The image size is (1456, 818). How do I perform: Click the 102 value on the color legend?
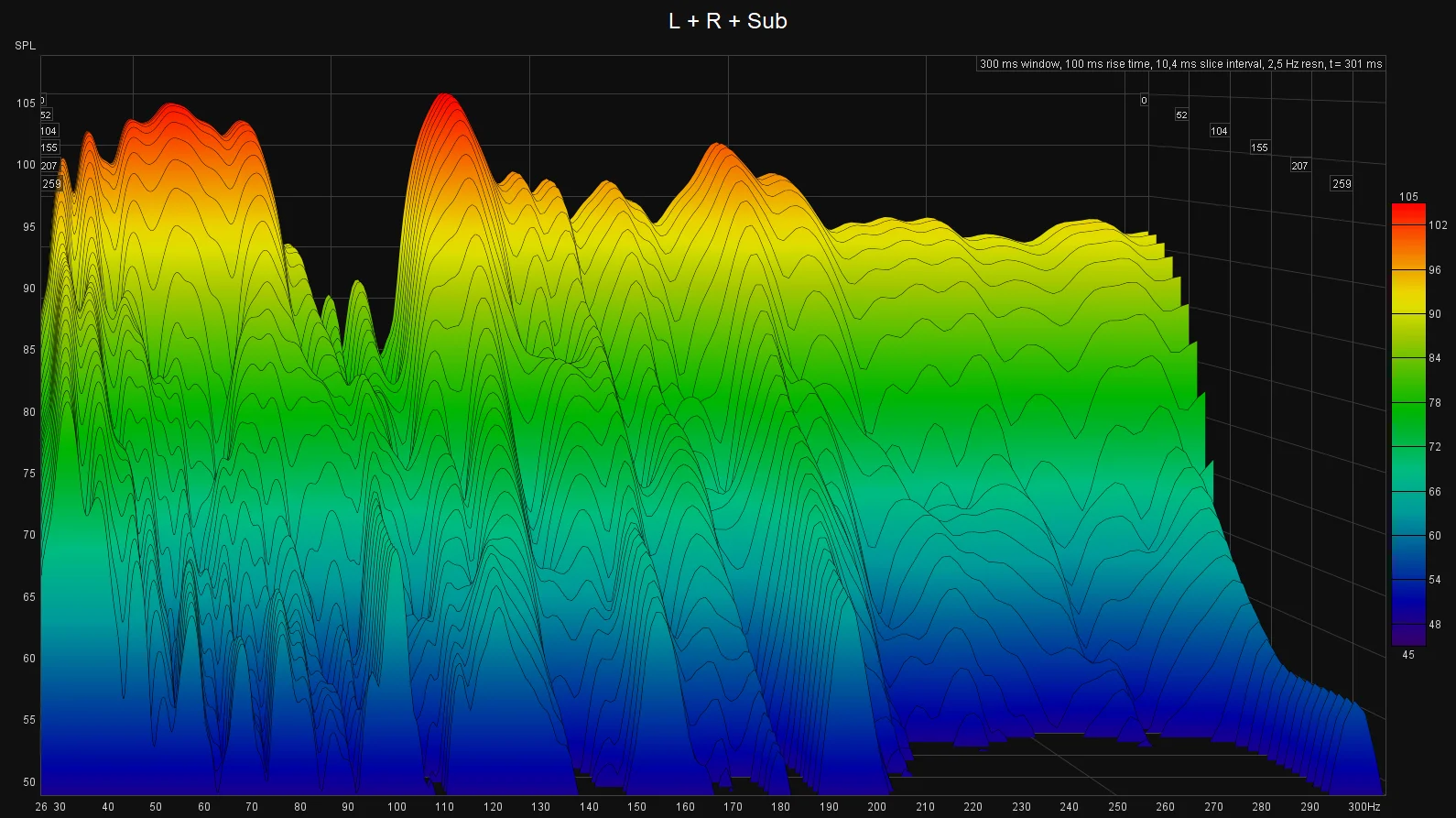[1438, 225]
